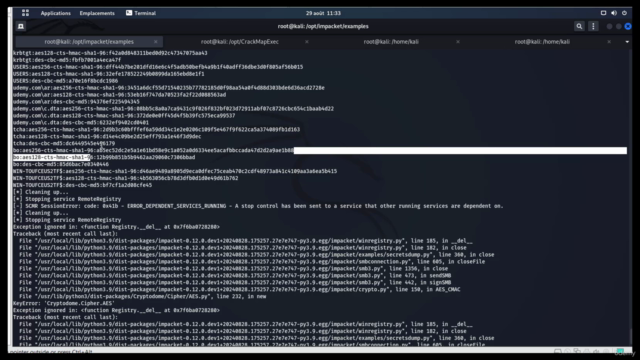Open the volume control icon
The height and width of the screenshot is (360, 640).
(614, 13)
